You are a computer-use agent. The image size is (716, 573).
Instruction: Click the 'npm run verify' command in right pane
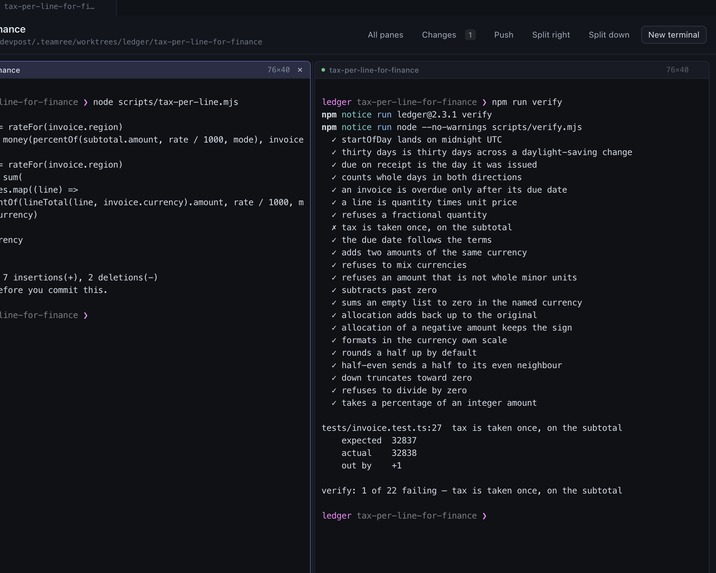pyautogui.click(x=527, y=102)
